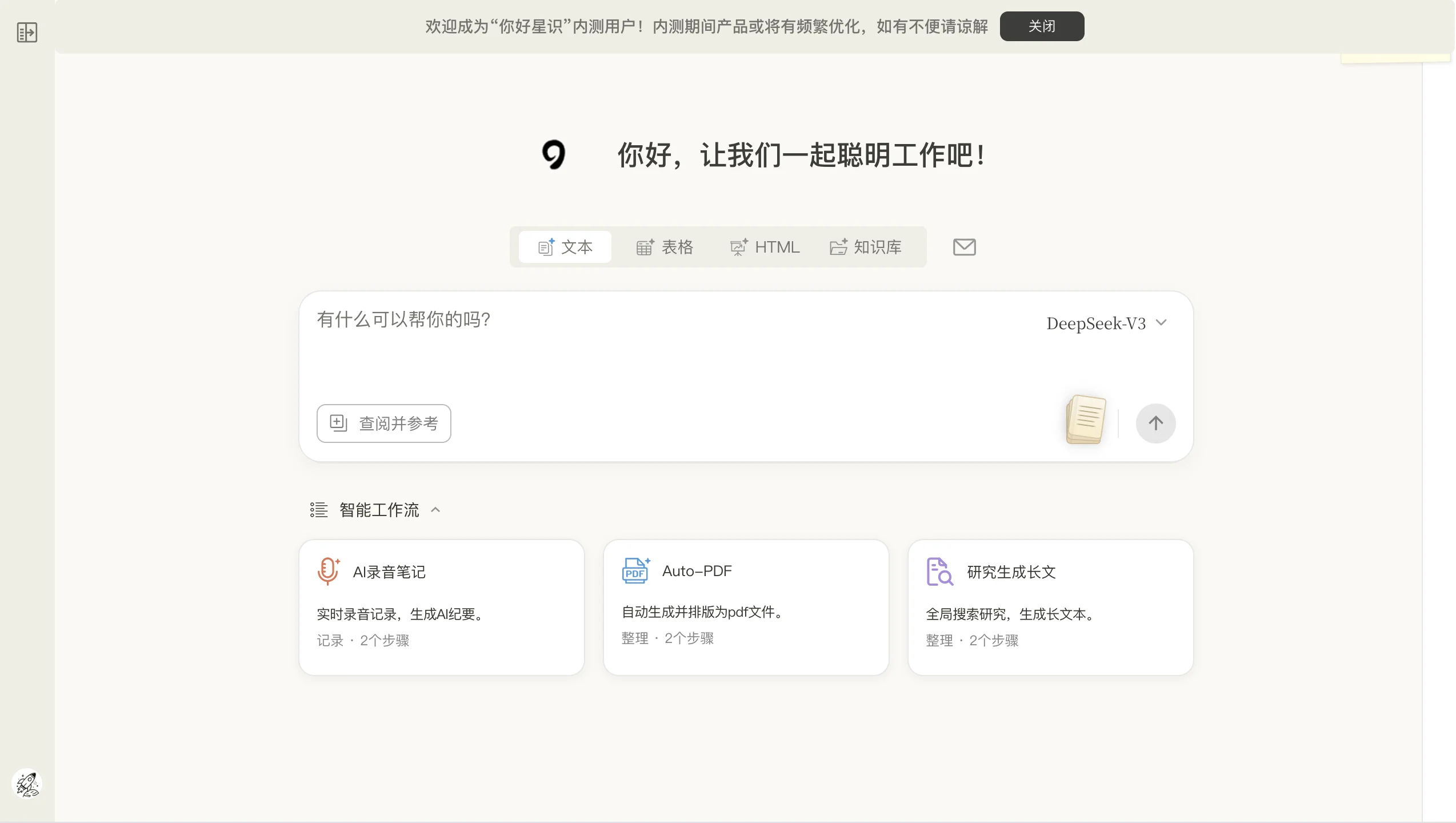
Task: Click the microphone icon on the AI录音笔记 card
Action: [329, 570]
